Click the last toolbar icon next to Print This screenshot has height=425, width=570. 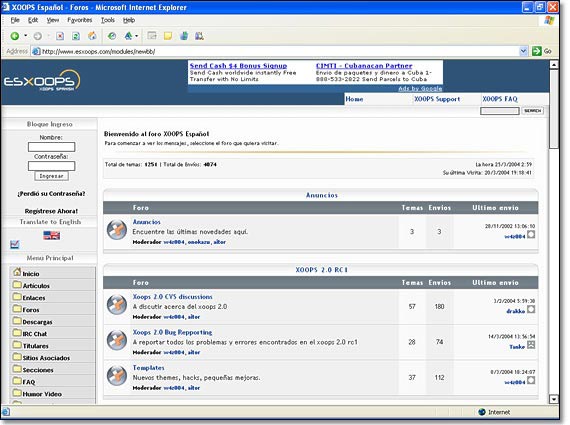[200, 36]
